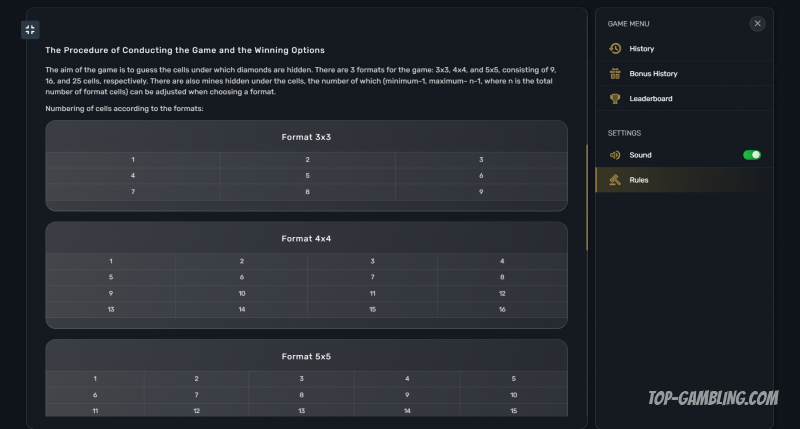The height and width of the screenshot is (429, 800).
Task: Click cell 13 in the 5x5 table
Action: 301,411
